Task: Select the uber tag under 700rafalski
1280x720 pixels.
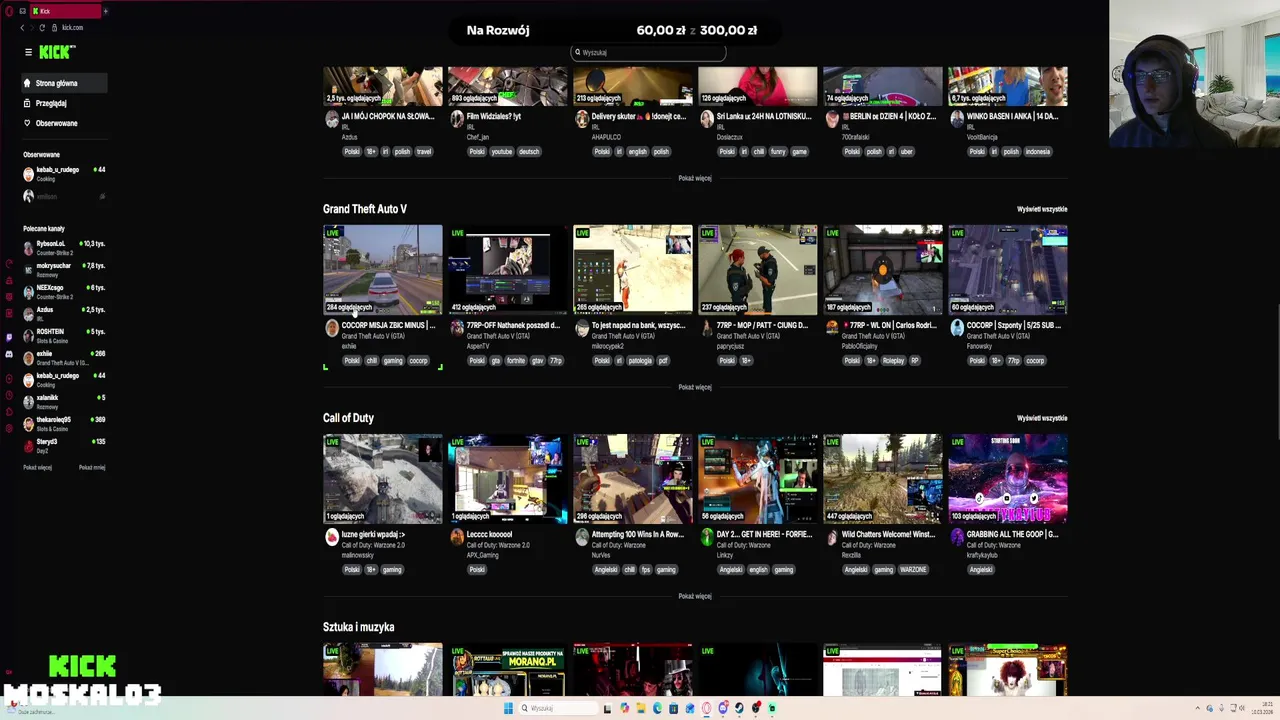Action: [906, 152]
